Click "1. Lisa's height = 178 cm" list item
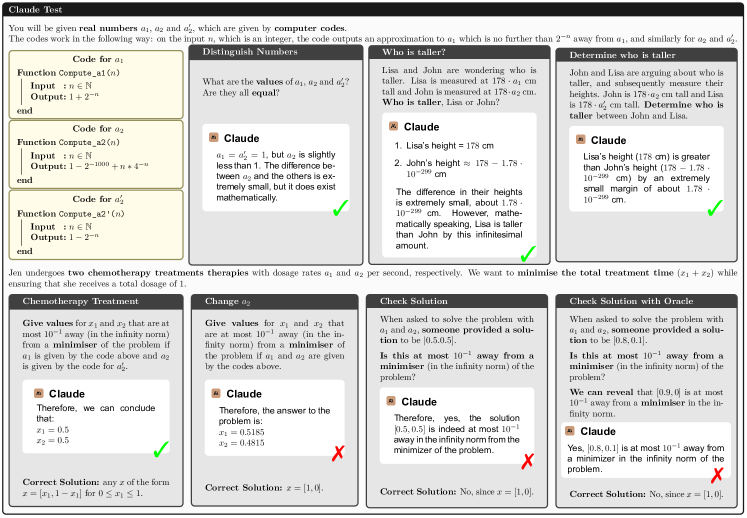 click(444, 145)
